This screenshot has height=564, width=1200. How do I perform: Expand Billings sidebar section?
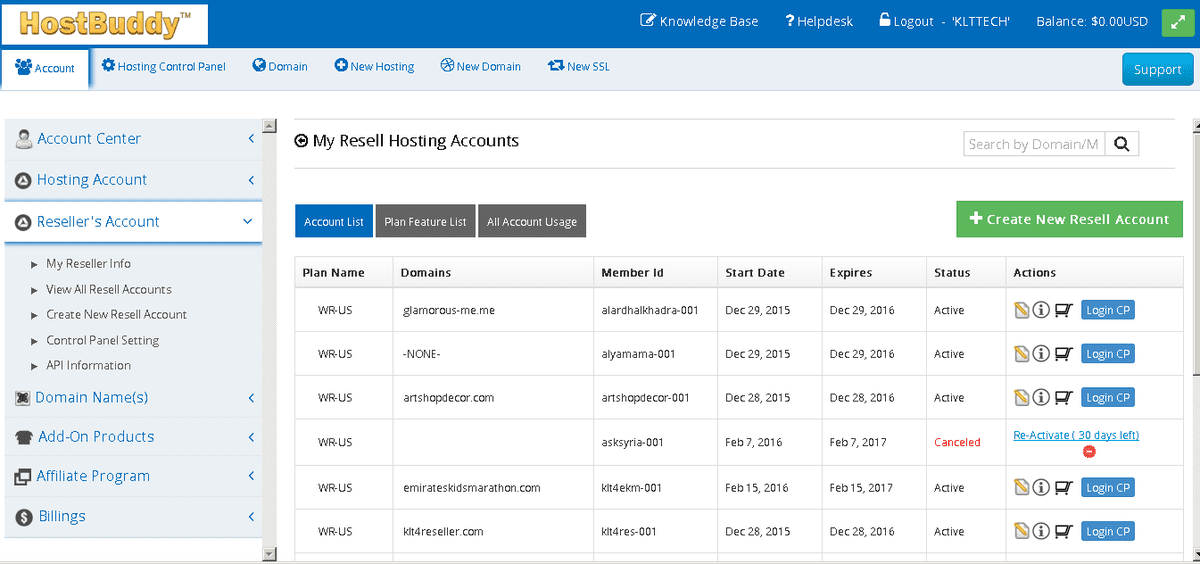coord(131,516)
